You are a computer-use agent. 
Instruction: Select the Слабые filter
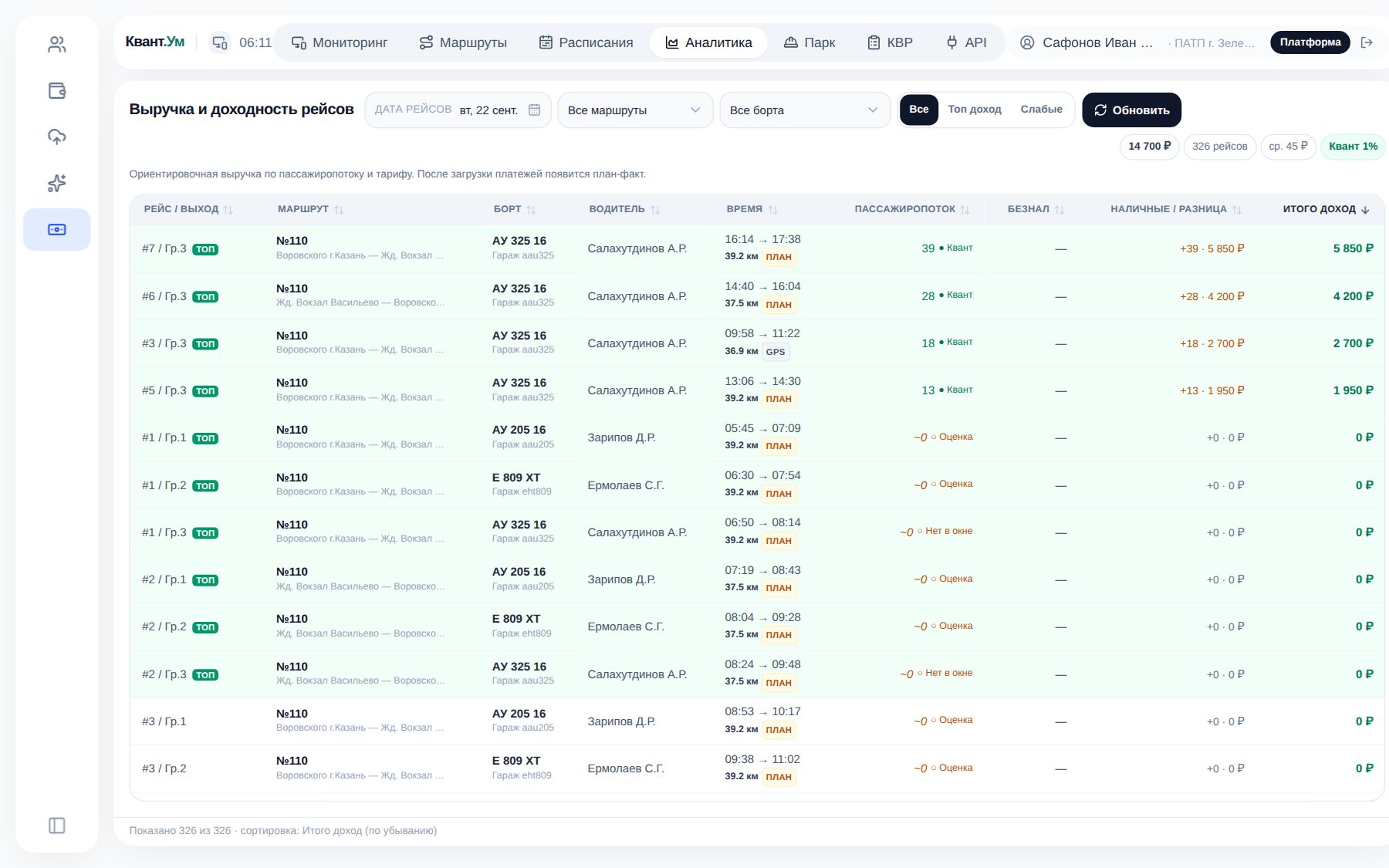pyautogui.click(x=1042, y=110)
